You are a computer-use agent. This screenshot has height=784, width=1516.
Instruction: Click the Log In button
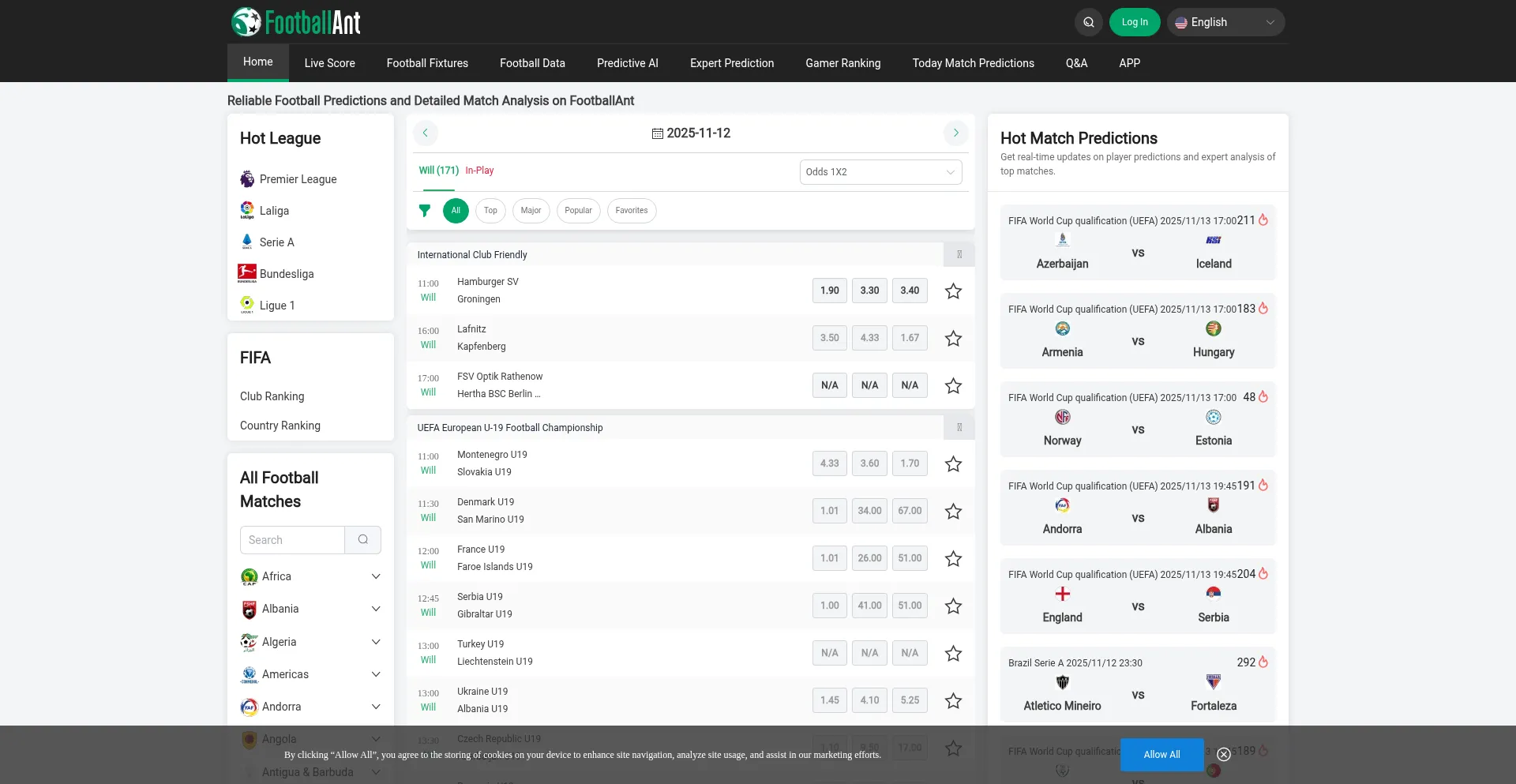1135,22
